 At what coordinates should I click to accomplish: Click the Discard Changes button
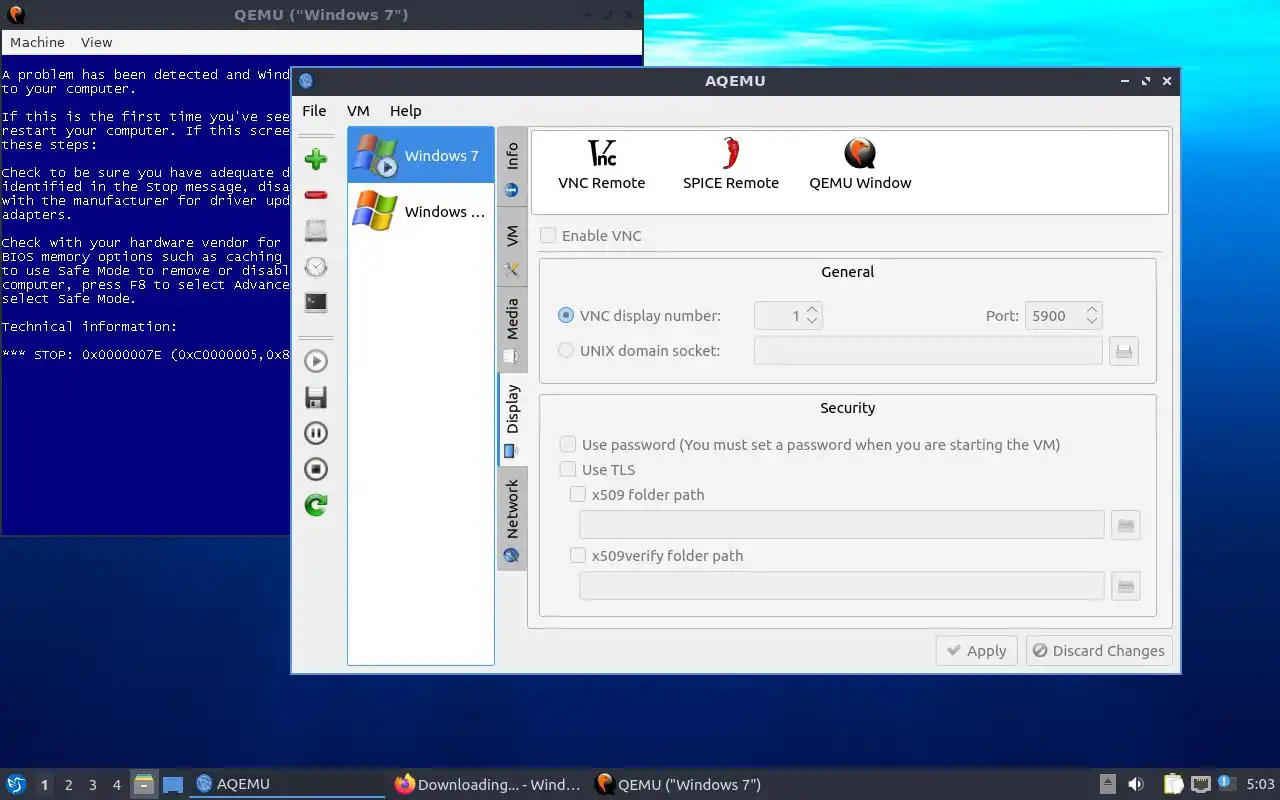click(1099, 651)
